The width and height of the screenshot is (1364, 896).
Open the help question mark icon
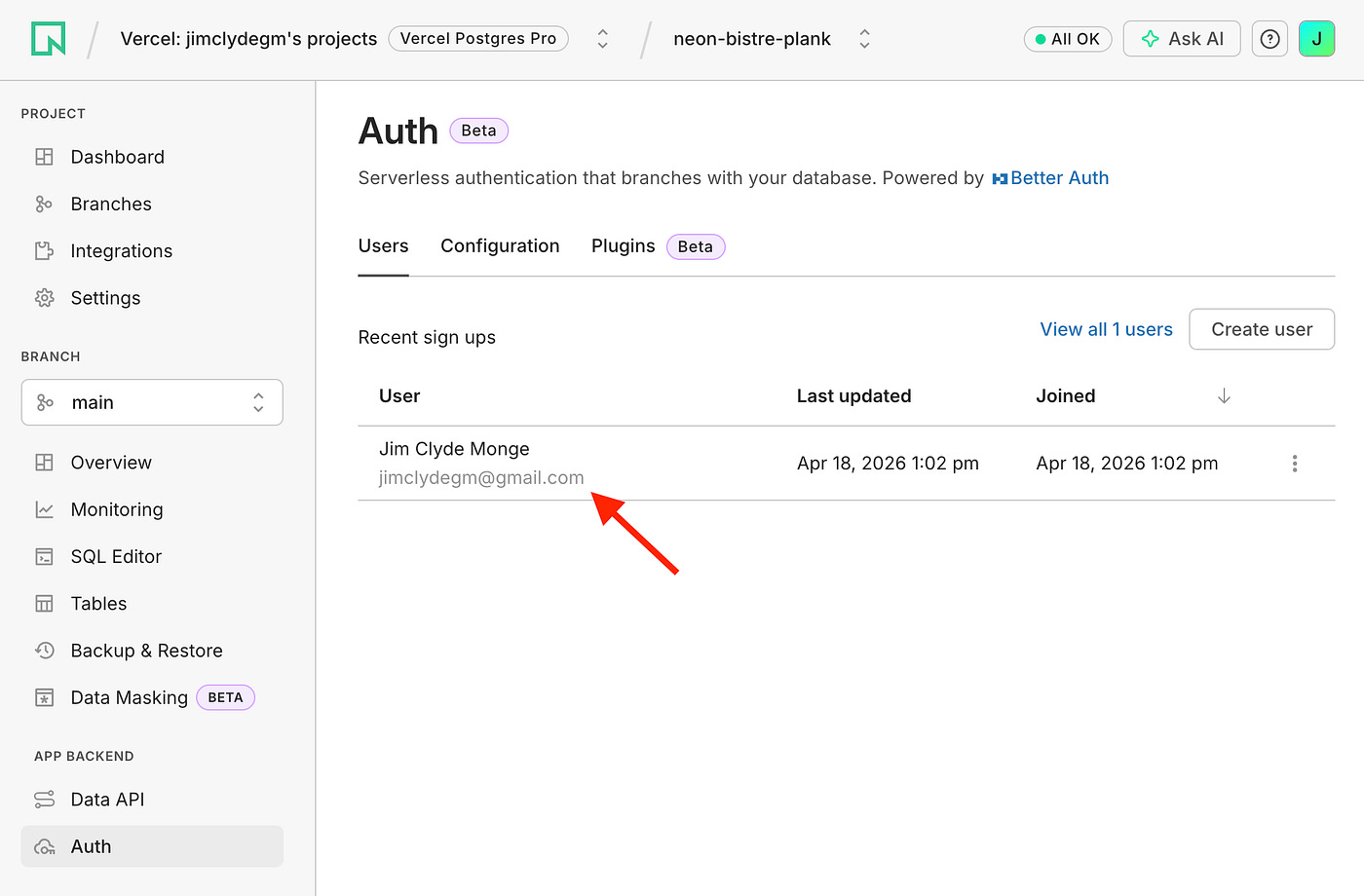1269,39
